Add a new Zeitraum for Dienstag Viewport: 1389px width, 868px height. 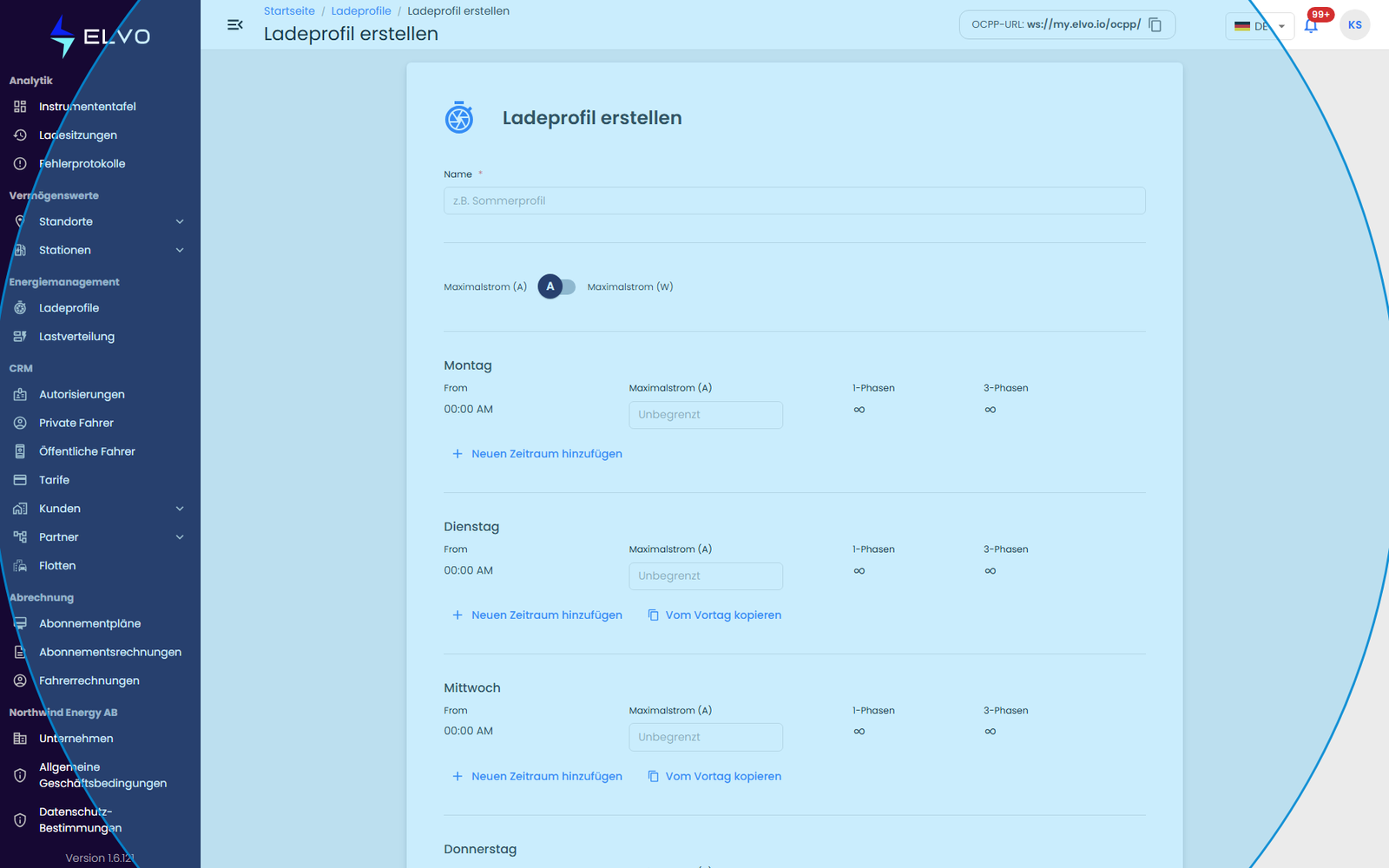pos(537,615)
